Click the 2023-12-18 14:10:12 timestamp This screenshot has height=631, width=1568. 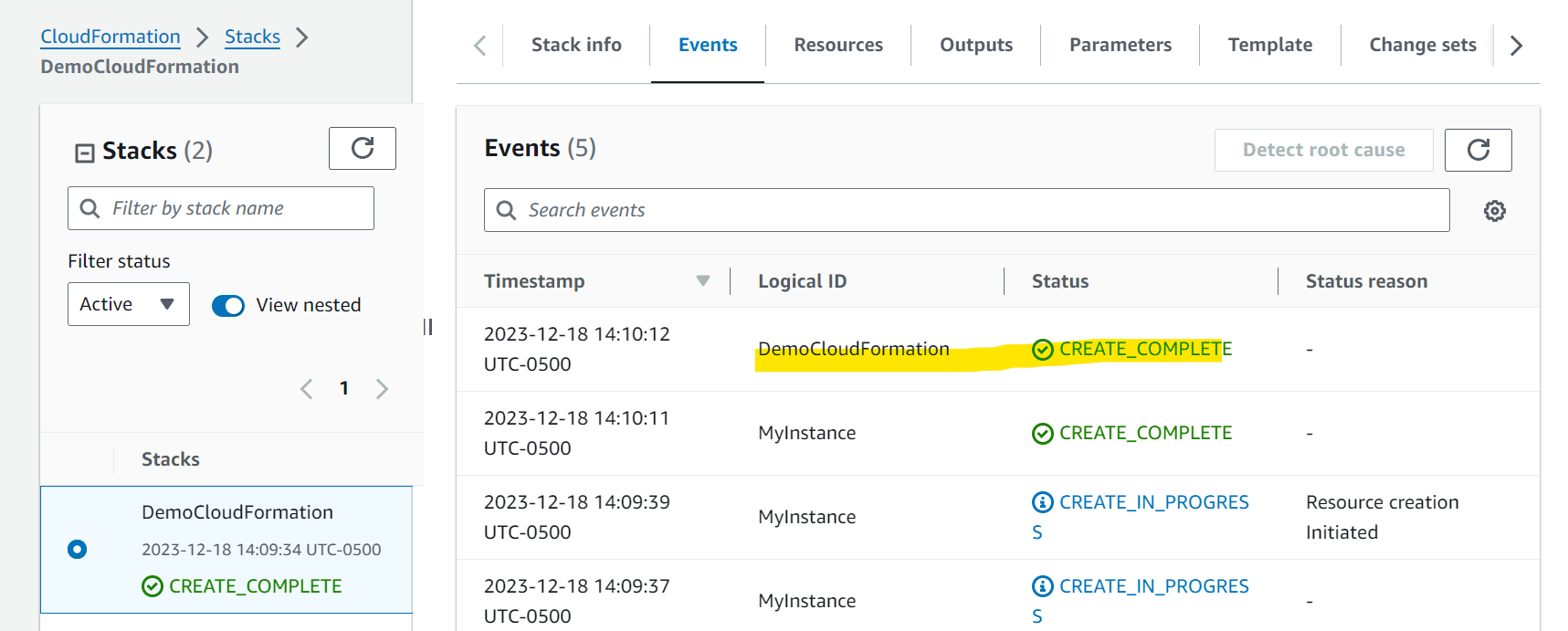577,349
